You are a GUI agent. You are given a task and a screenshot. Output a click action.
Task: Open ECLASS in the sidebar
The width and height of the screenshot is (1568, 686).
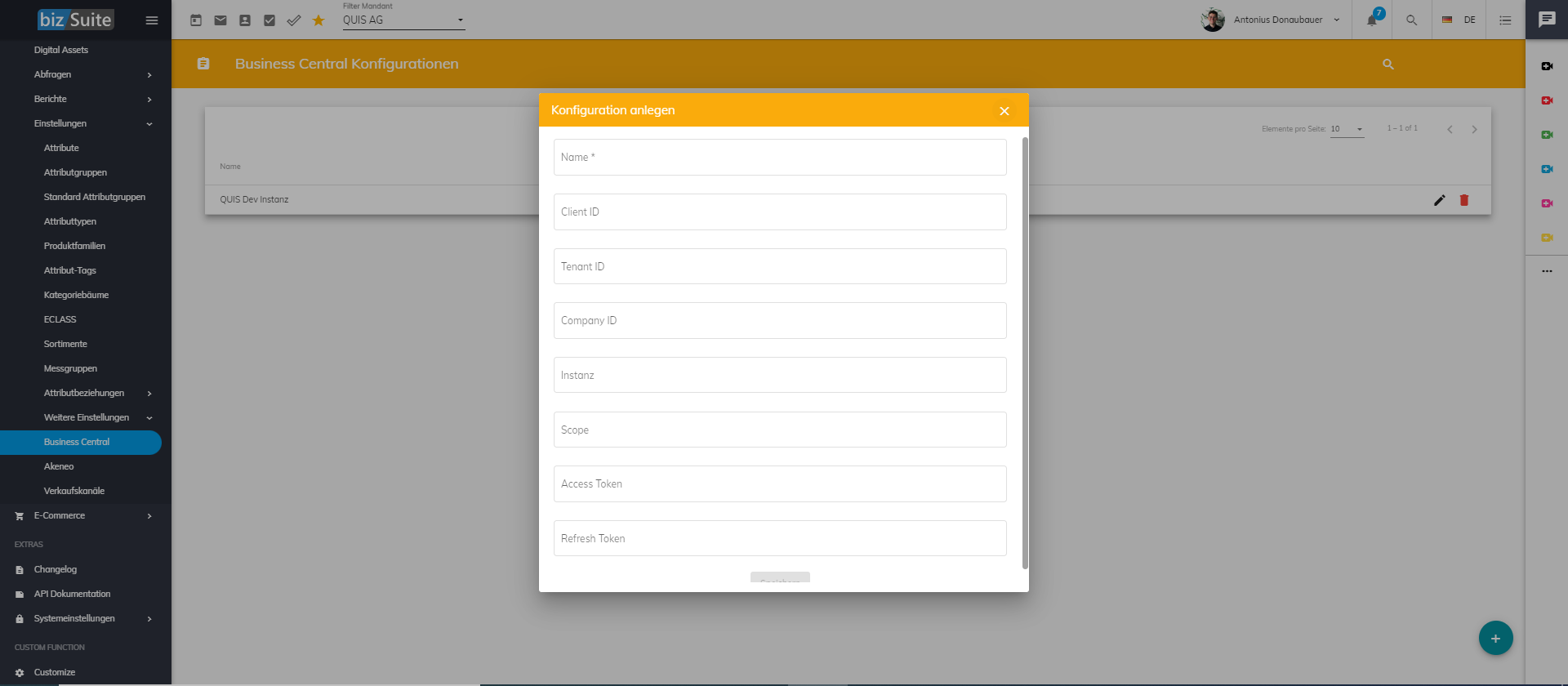(60, 319)
